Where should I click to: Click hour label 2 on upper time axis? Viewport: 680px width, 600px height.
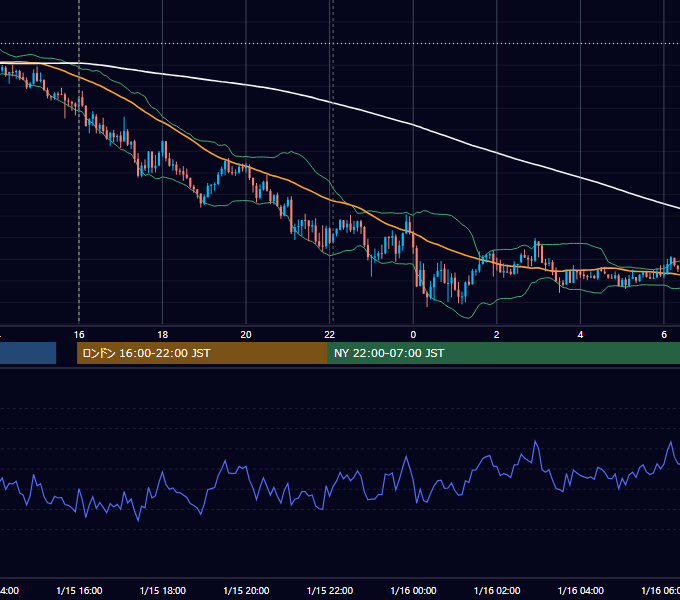click(x=497, y=335)
